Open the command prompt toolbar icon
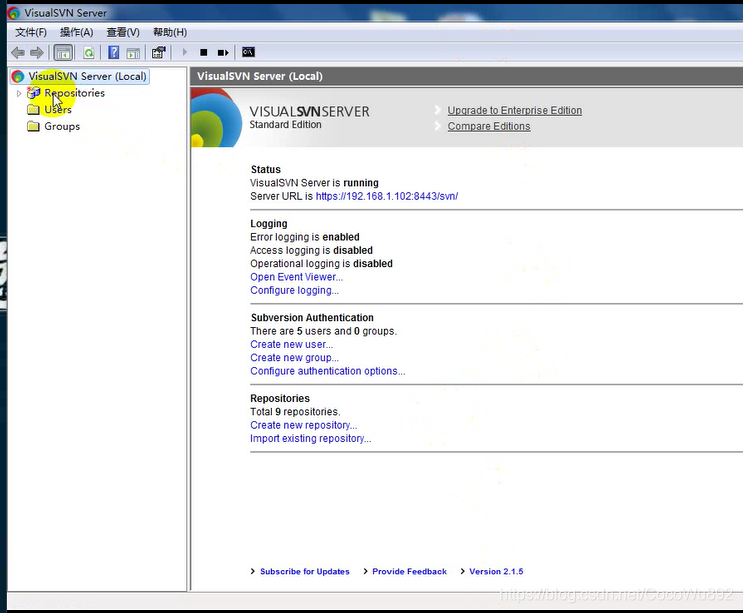Screen dimensions: 743x613 (248, 52)
